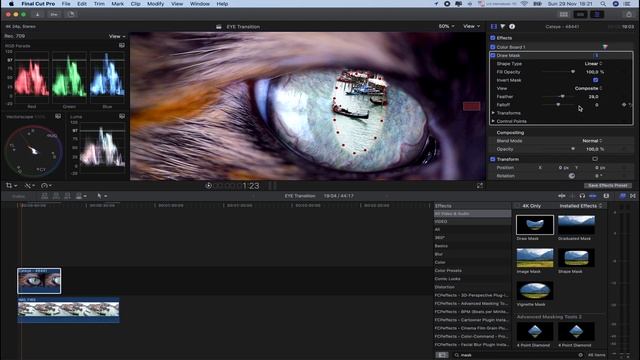
Task: Click the Luma scope settings icon
Action: click(122, 116)
